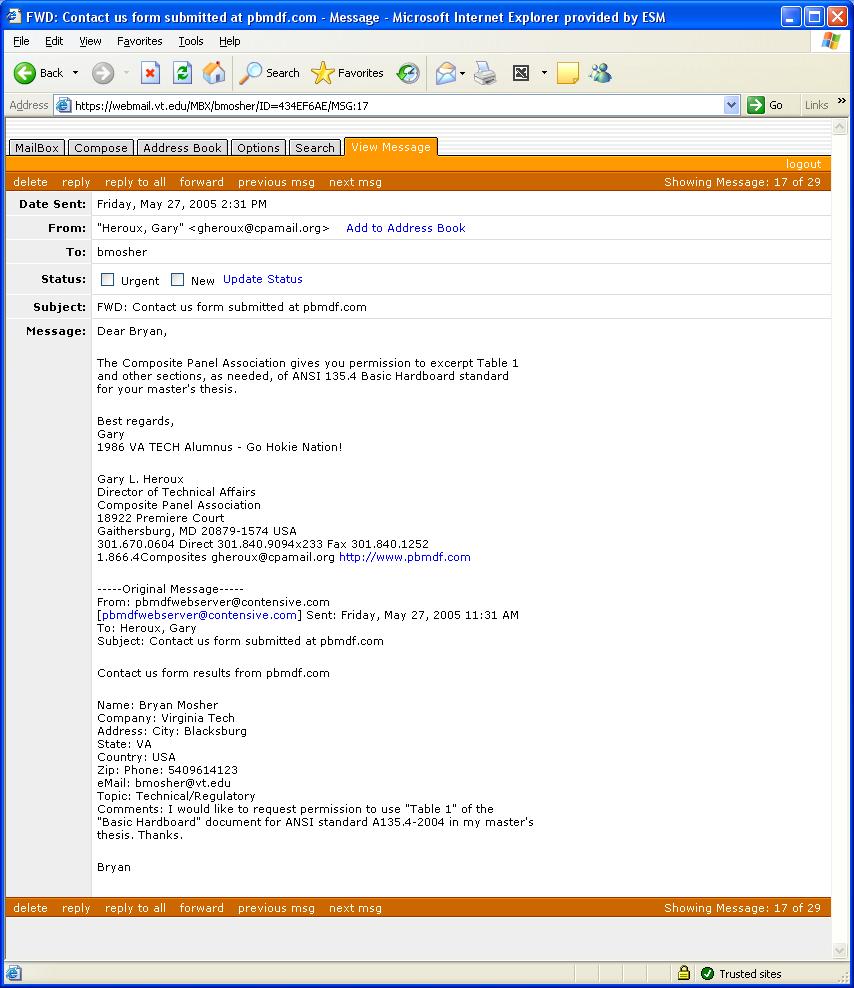The image size is (854, 988).
Task: Click reply to all above the message
Action: (x=136, y=182)
